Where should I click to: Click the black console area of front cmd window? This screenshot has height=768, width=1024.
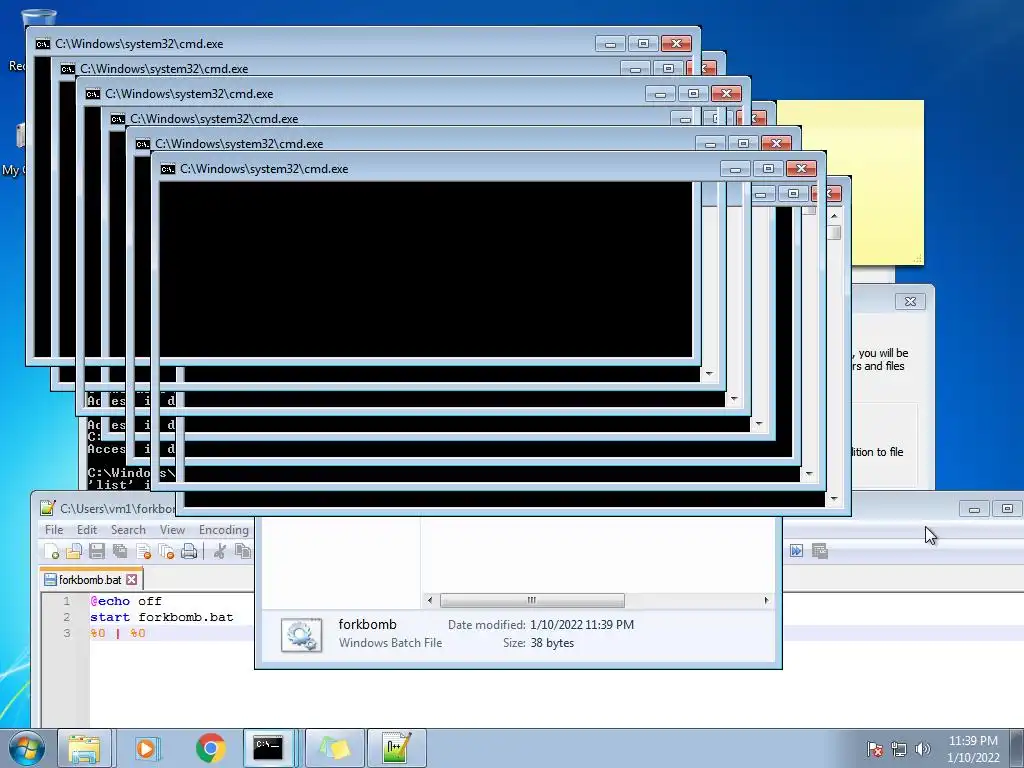click(x=426, y=269)
